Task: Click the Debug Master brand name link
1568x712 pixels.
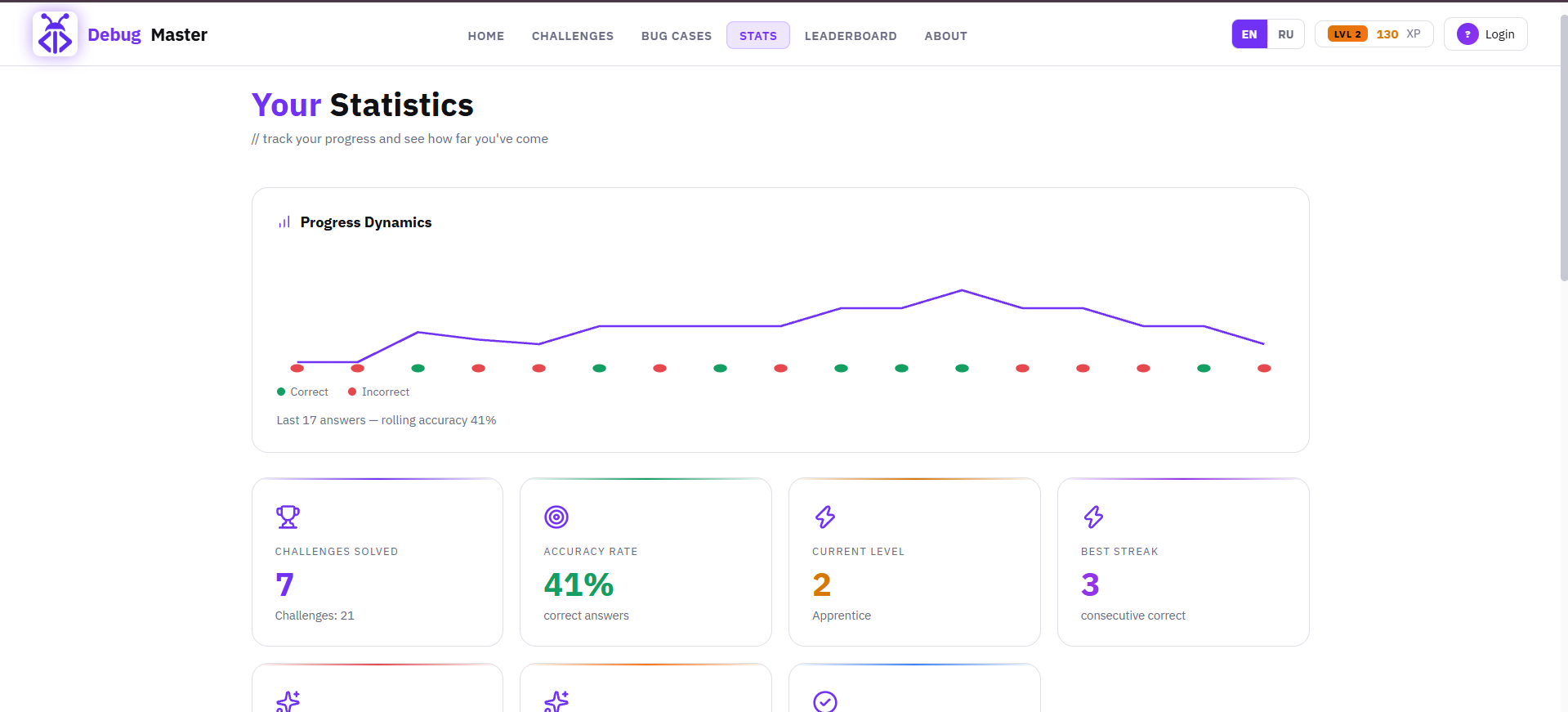Action: point(147,34)
